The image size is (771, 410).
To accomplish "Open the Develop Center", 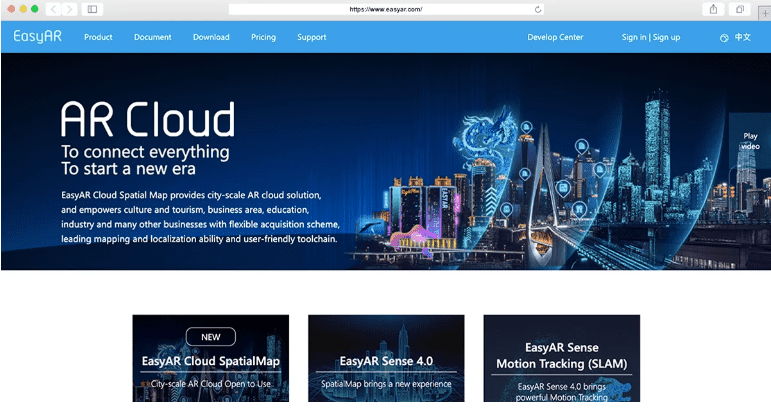I will coord(555,37).
